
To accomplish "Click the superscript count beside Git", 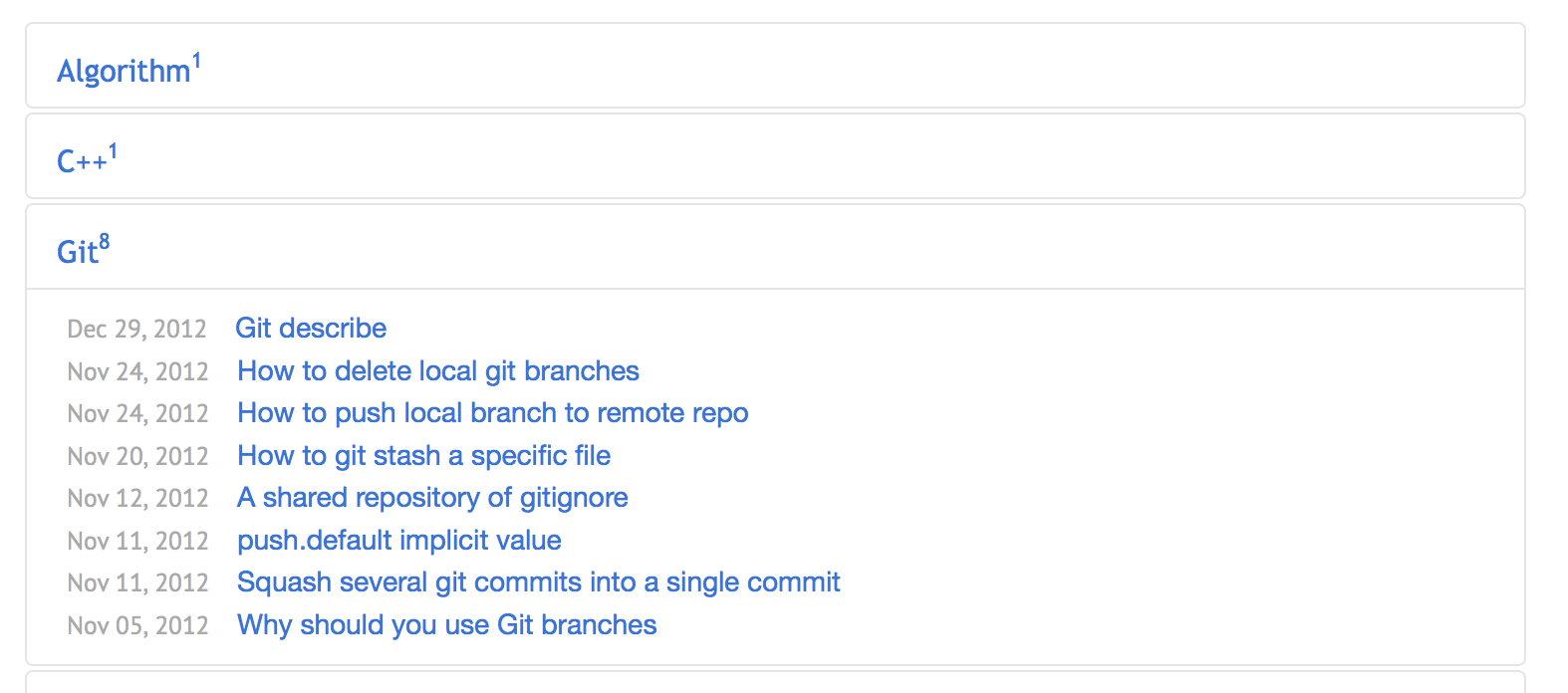I will (x=105, y=242).
